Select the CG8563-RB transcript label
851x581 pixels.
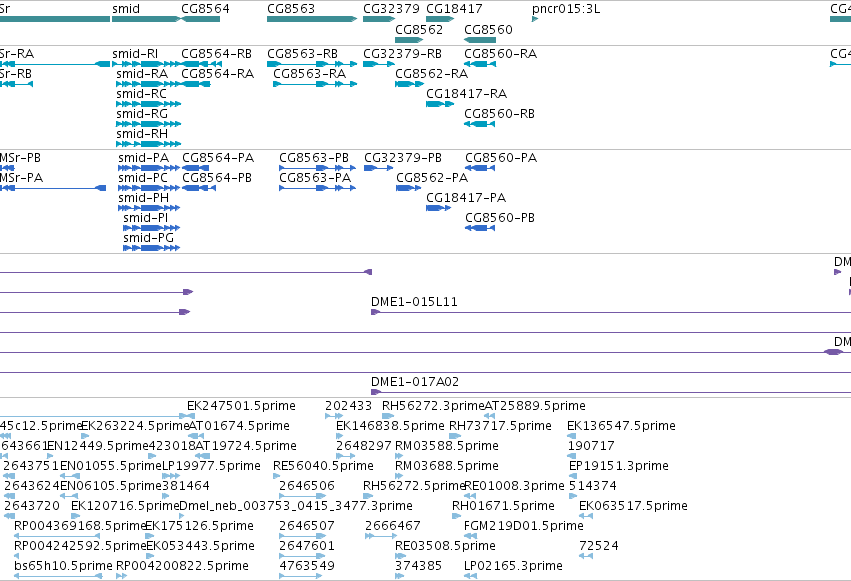tap(302, 54)
